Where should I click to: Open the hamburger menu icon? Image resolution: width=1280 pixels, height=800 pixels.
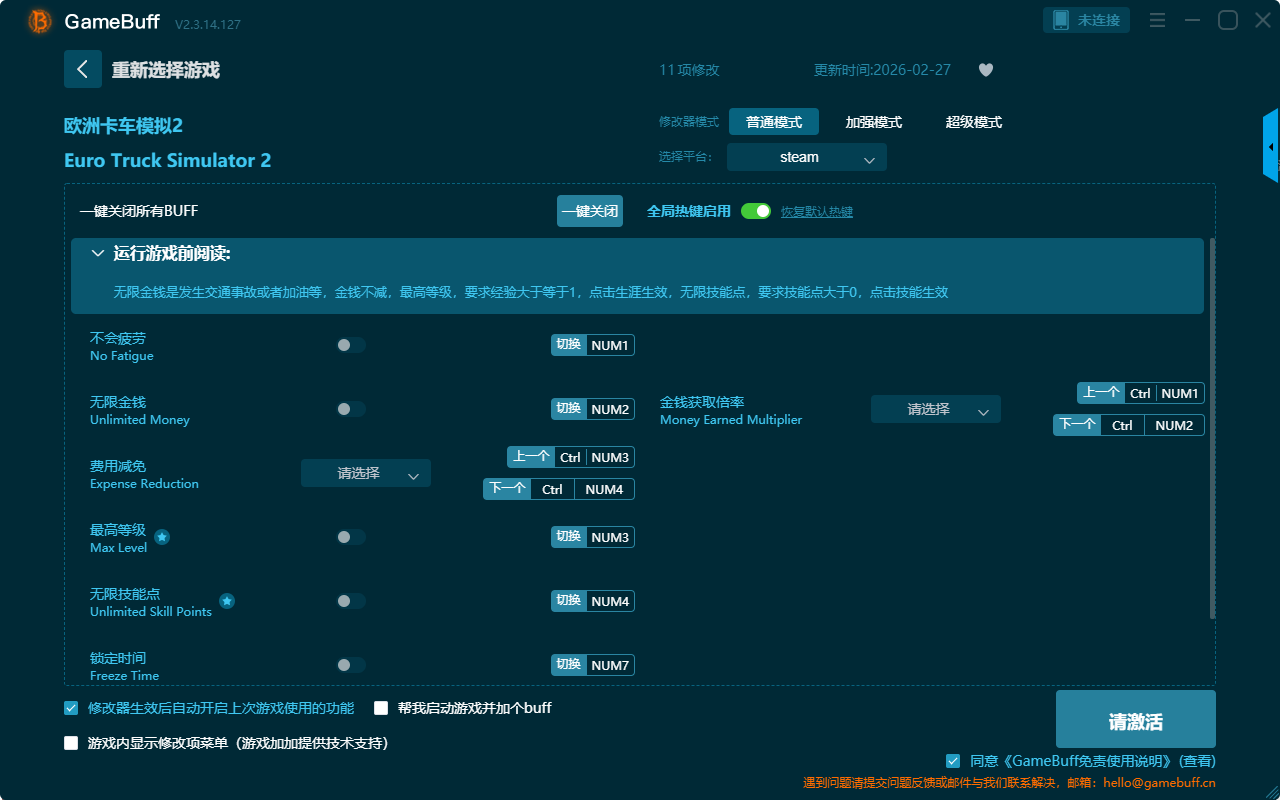coord(1157,20)
